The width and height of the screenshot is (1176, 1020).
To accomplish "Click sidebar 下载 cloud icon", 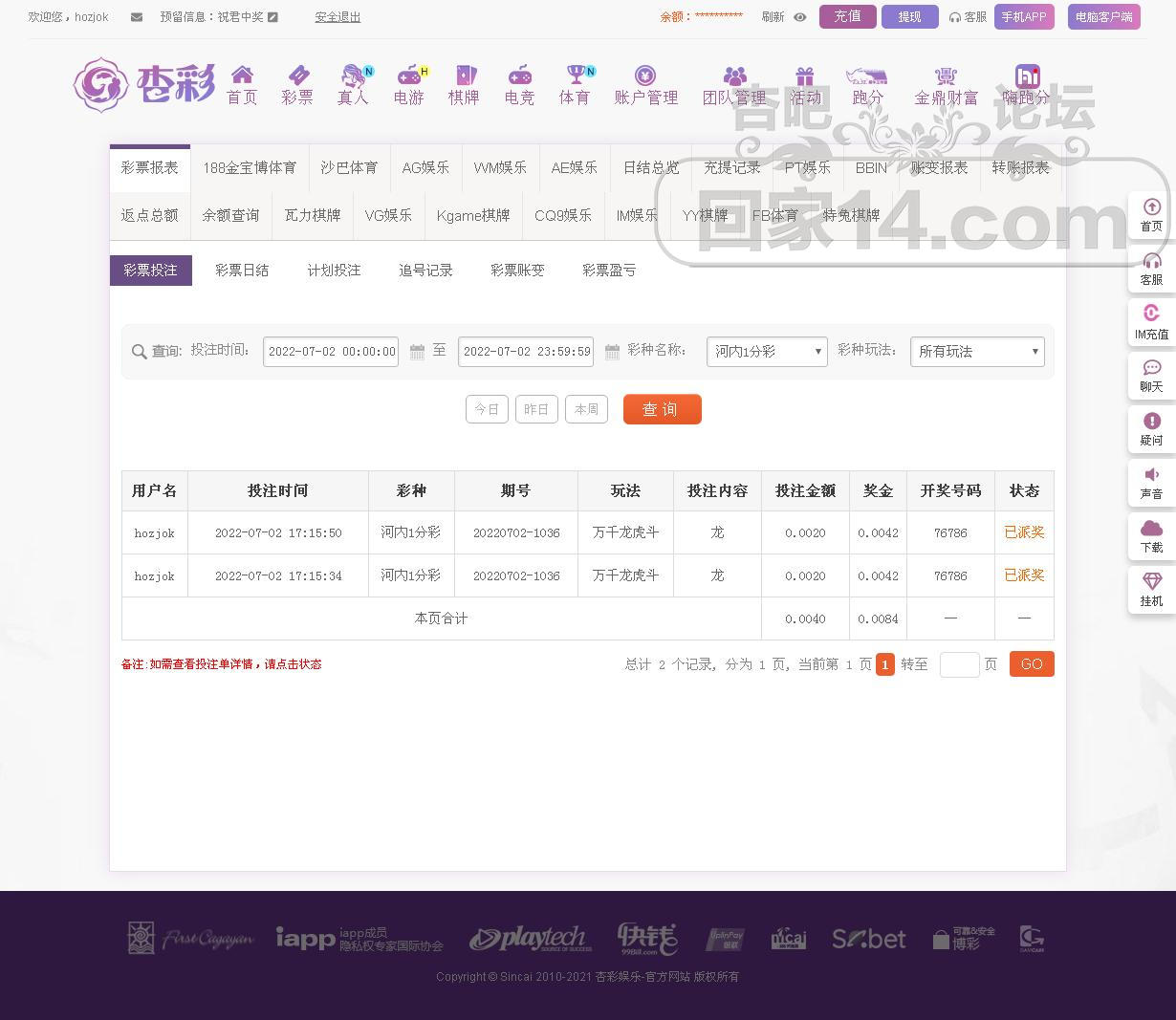I will point(1151,528).
